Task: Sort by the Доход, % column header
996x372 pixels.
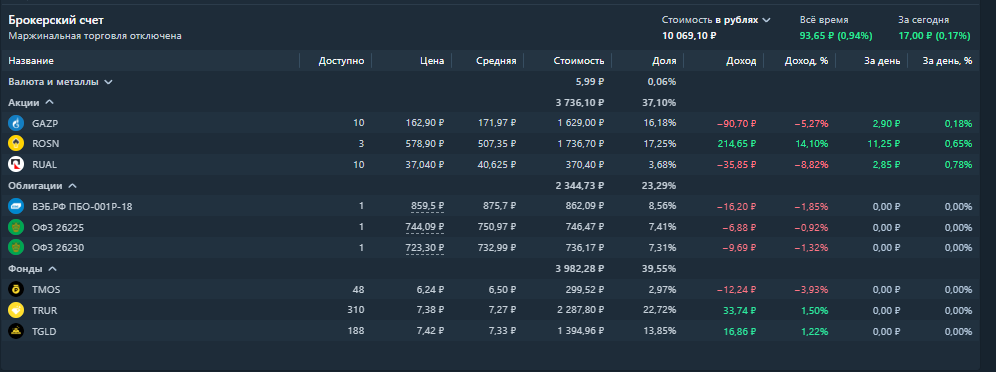Action: 806,61
